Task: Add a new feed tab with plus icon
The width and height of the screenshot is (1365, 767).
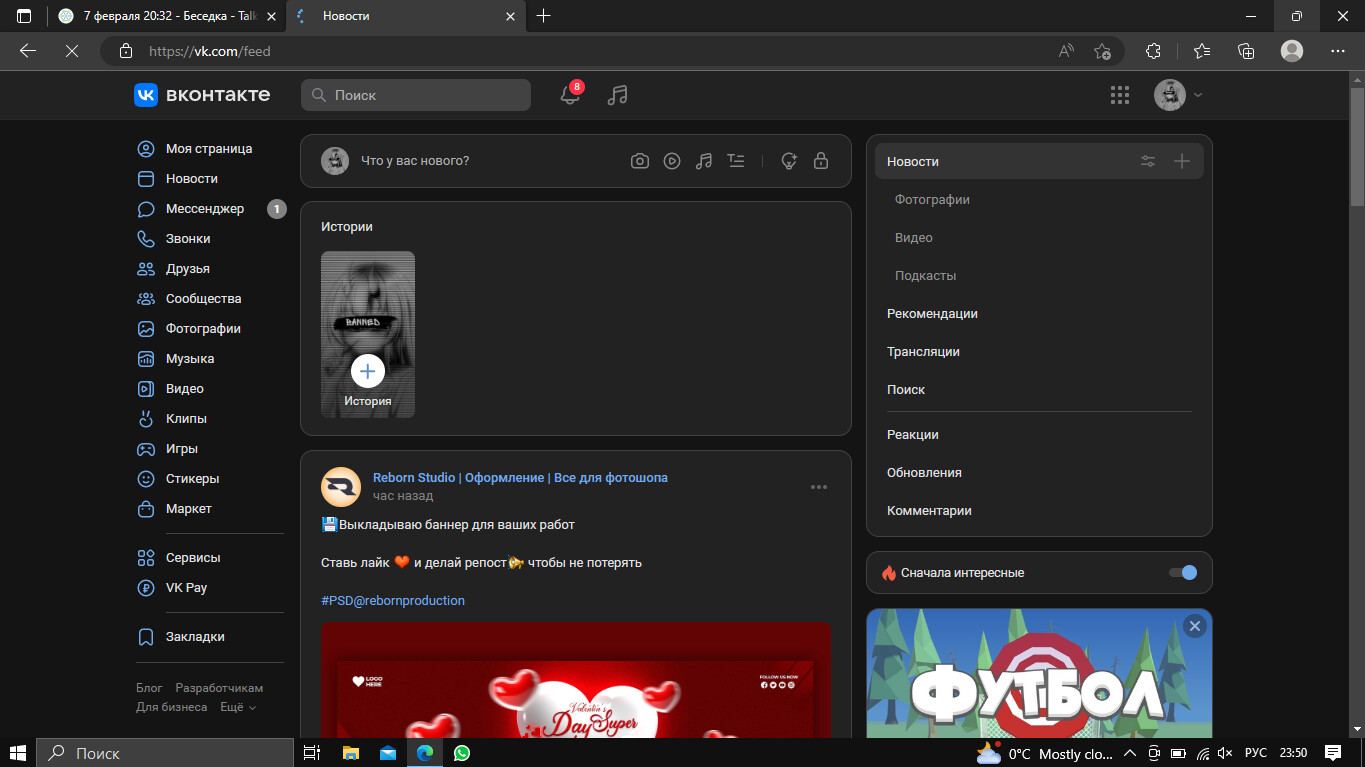Action: click(1182, 162)
